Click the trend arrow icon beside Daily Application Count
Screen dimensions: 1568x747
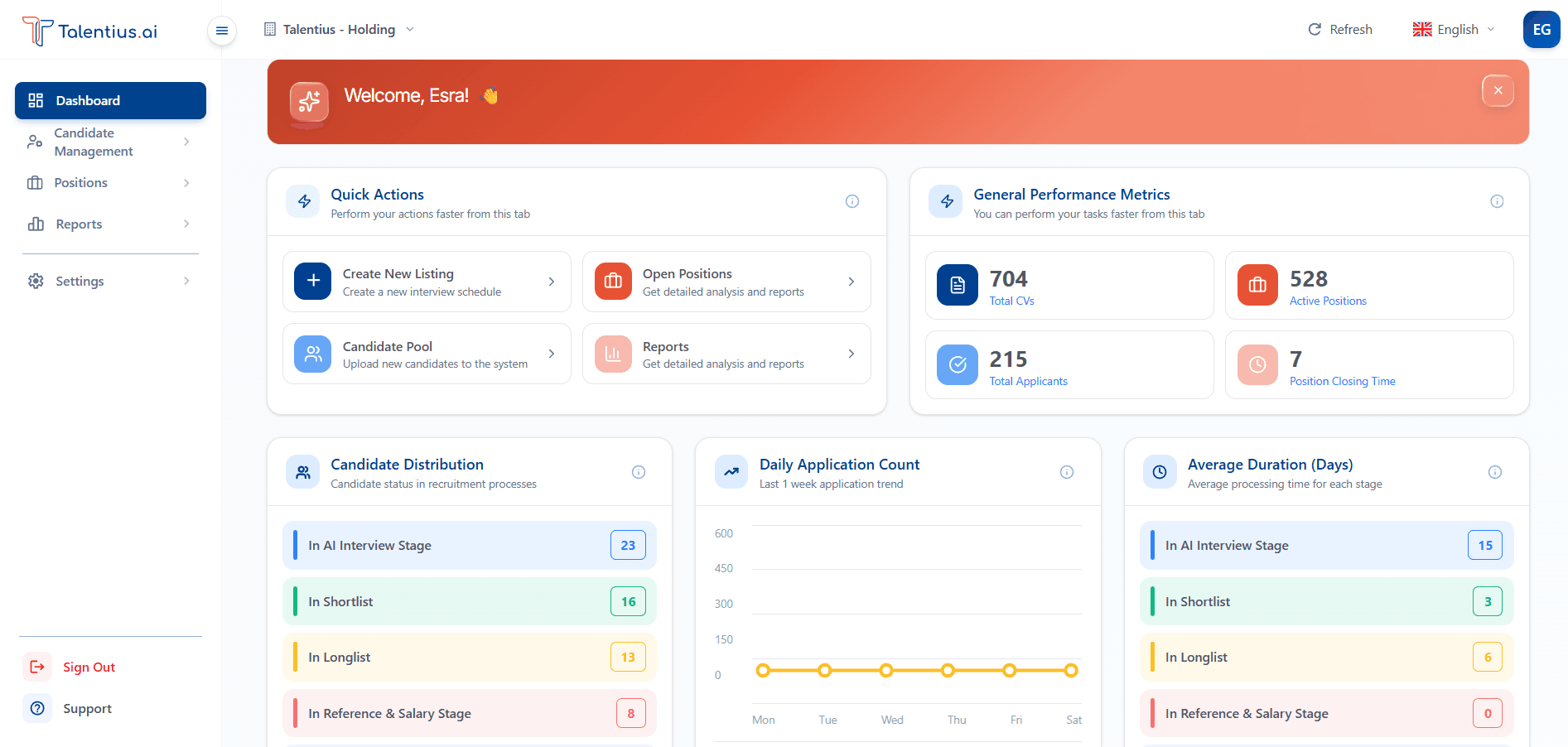731,472
